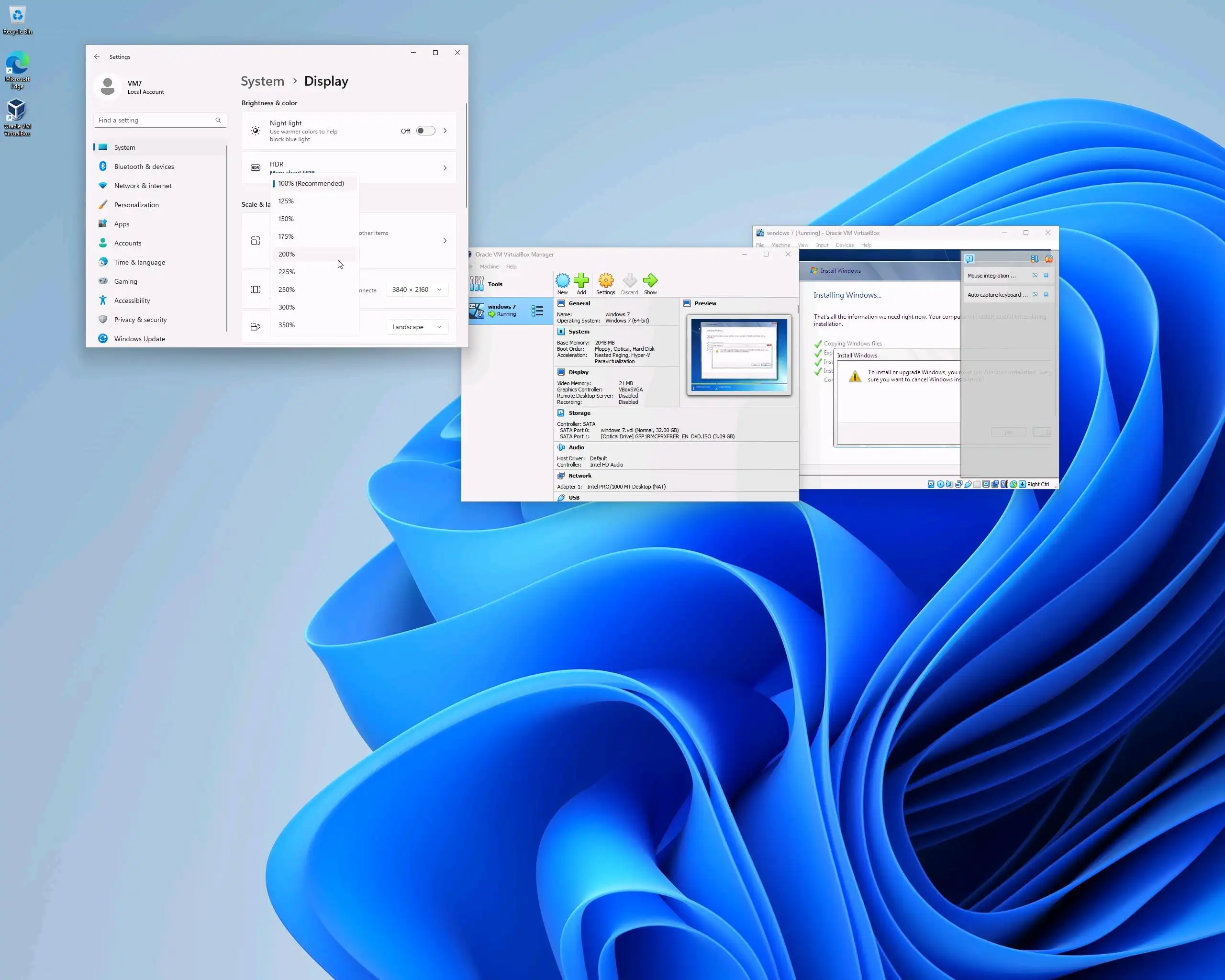This screenshot has width=1225, height=980.
Task: Double-check Oracle VM VirtualBox desktop icon
Action: point(17,116)
